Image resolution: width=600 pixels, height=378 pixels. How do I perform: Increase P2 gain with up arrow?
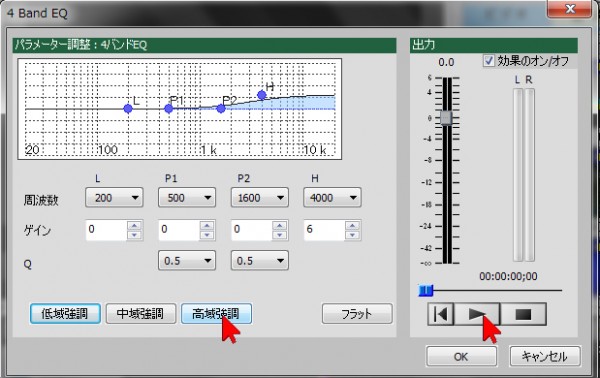280,225
